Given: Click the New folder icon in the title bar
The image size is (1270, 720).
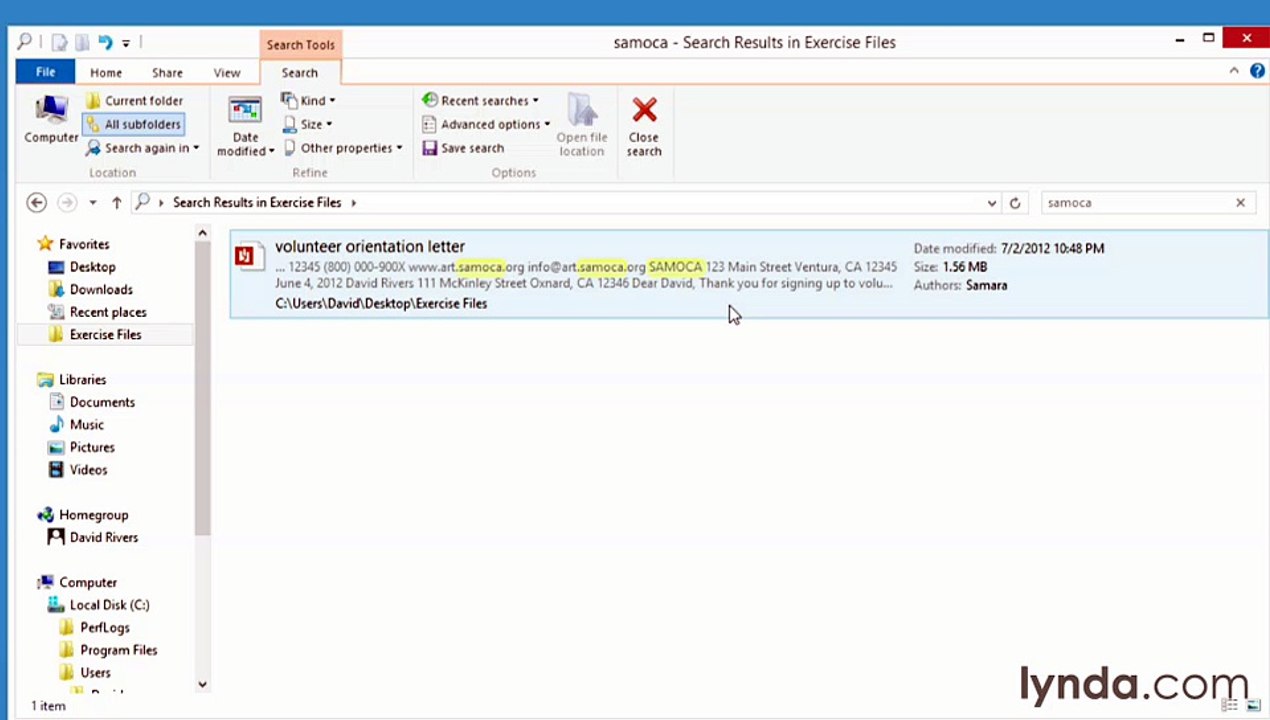Looking at the screenshot, I should tap(82, 42).
